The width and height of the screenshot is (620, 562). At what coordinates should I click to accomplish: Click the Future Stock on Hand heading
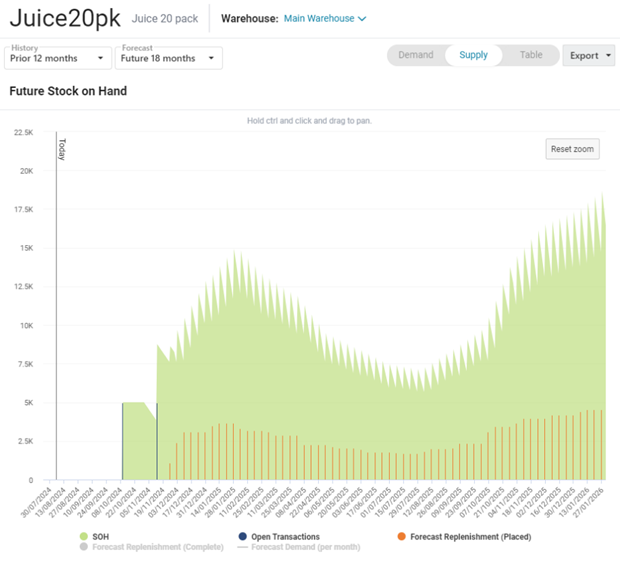coord(68,91)
